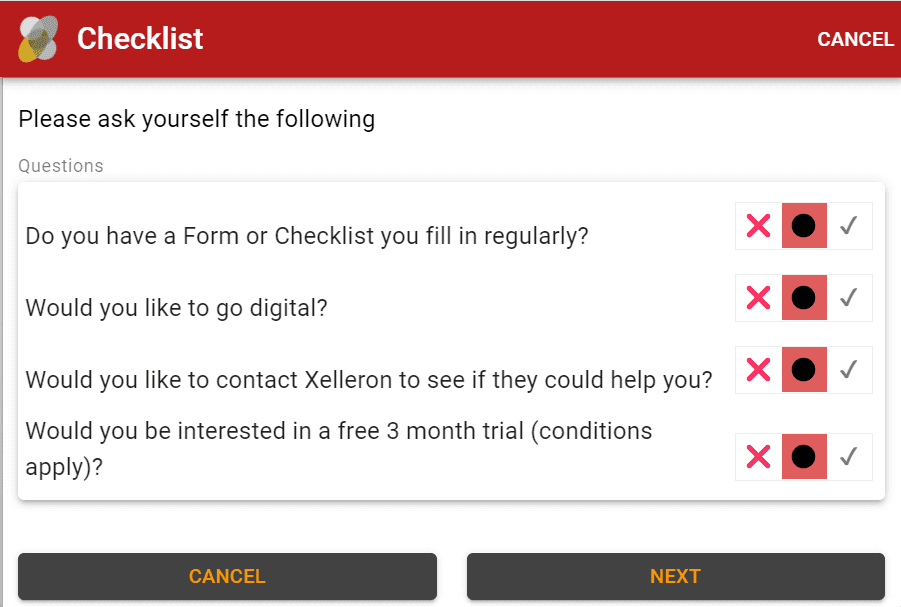Click the 'Checklist' header title
This screenshot has height=607, width=901.
[x=140, y=39]
